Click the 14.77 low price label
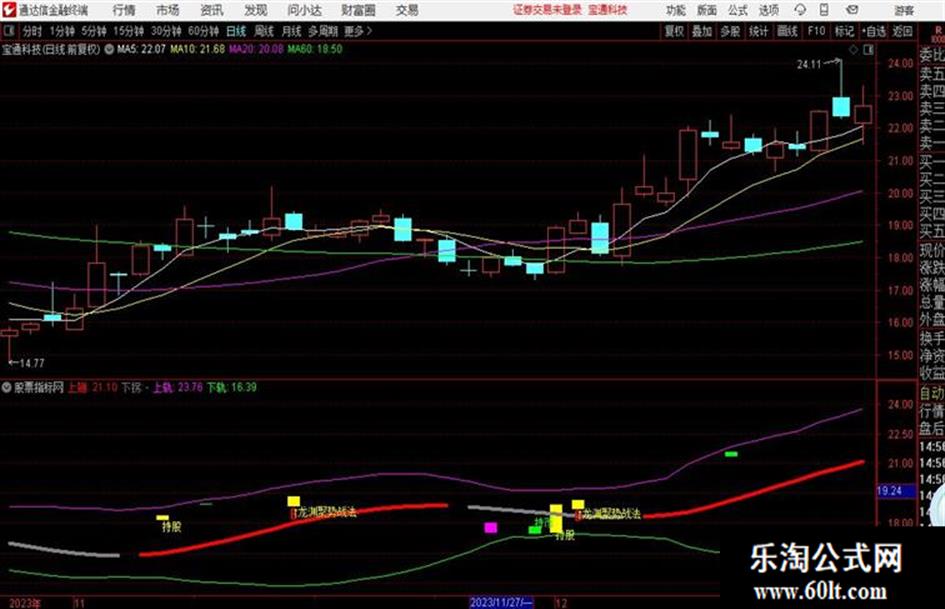This screenshot has width=945, height=609. click(32, 363)
